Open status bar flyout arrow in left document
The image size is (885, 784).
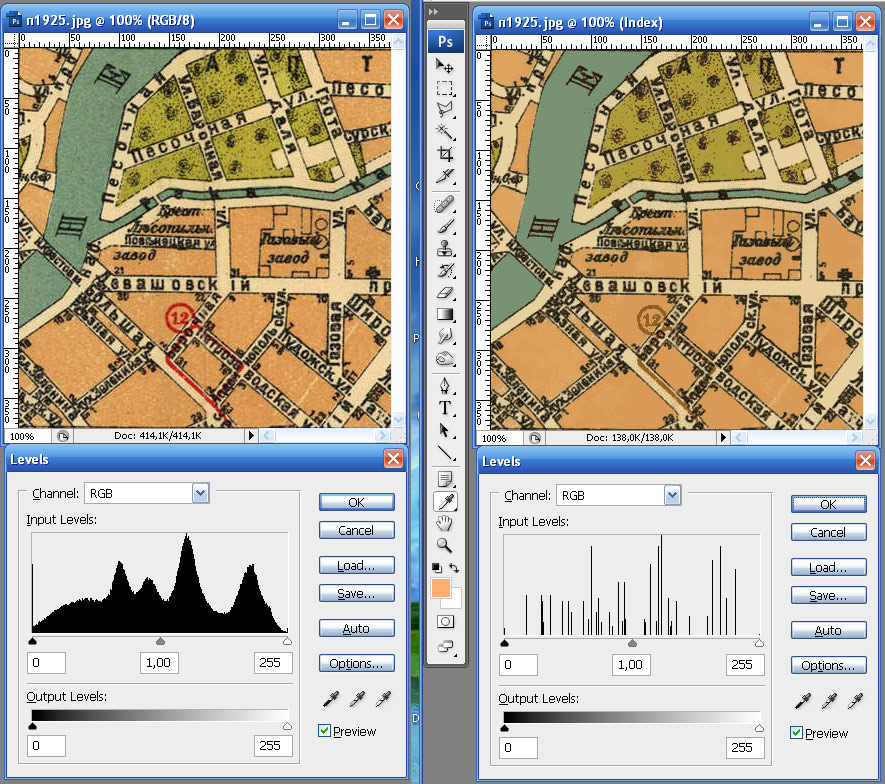(251, 436)
